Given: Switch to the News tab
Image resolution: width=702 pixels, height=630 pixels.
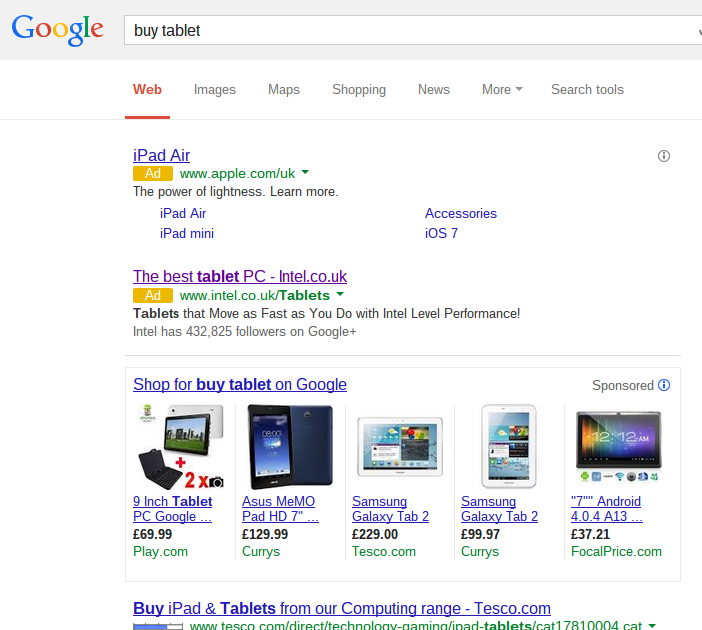Looking at the screenshot, I should (434, 90).
